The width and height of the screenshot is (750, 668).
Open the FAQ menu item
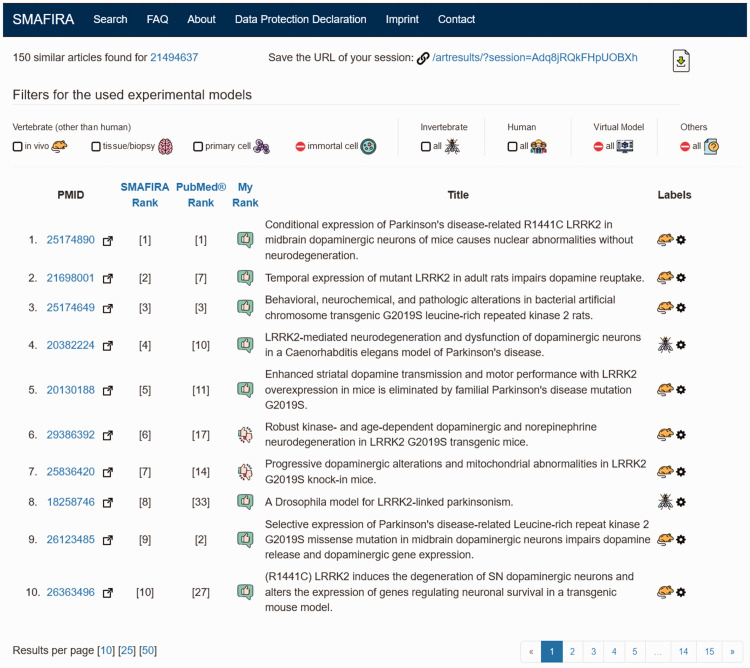(x=157, y=19)
